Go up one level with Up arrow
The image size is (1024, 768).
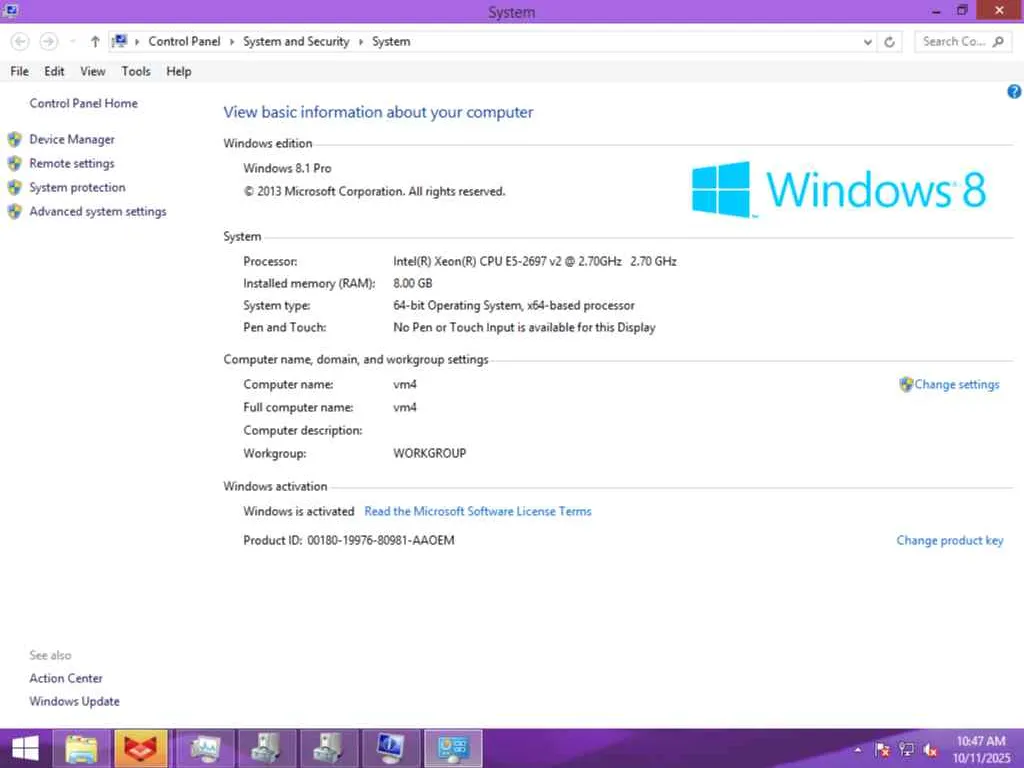click(95, 42)
